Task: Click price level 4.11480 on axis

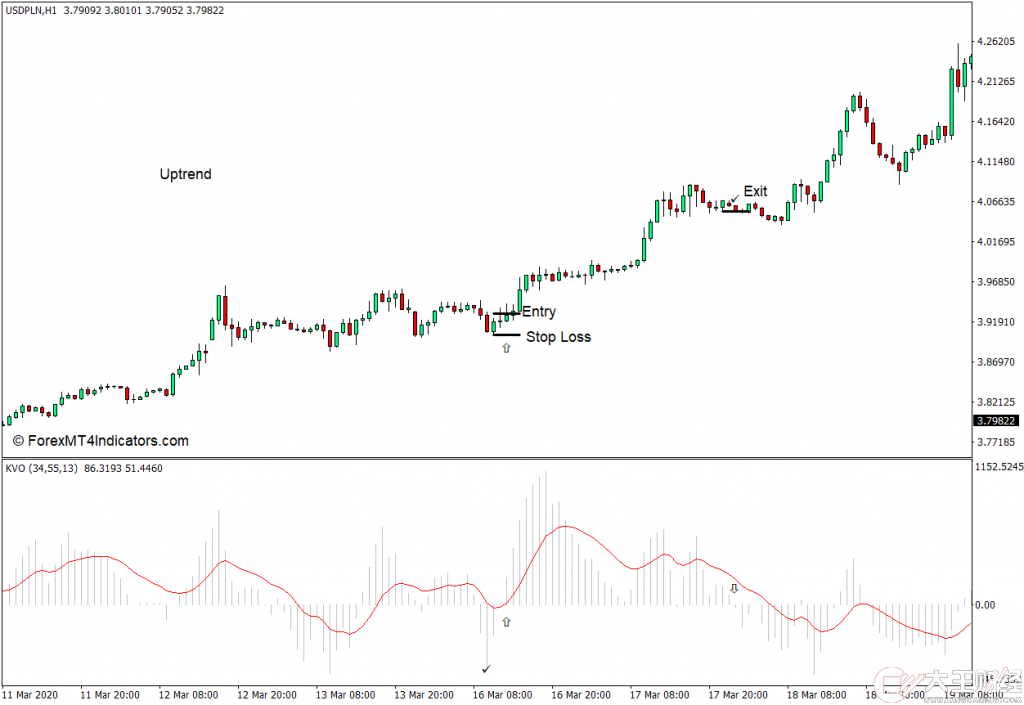Action: coord(996,161)
